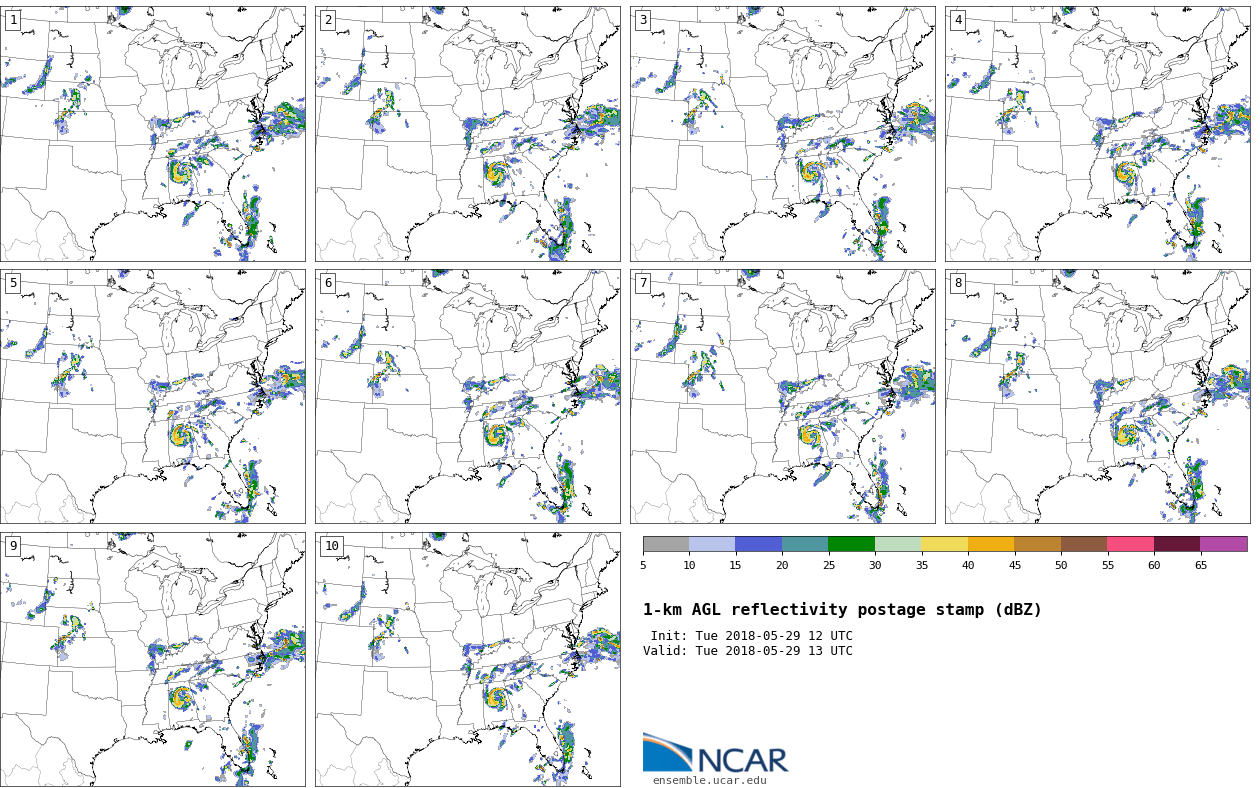
Task: Click the light brown 45-50 dBZ swatch
Action: pyautogui.click(x=1038, y=544)
